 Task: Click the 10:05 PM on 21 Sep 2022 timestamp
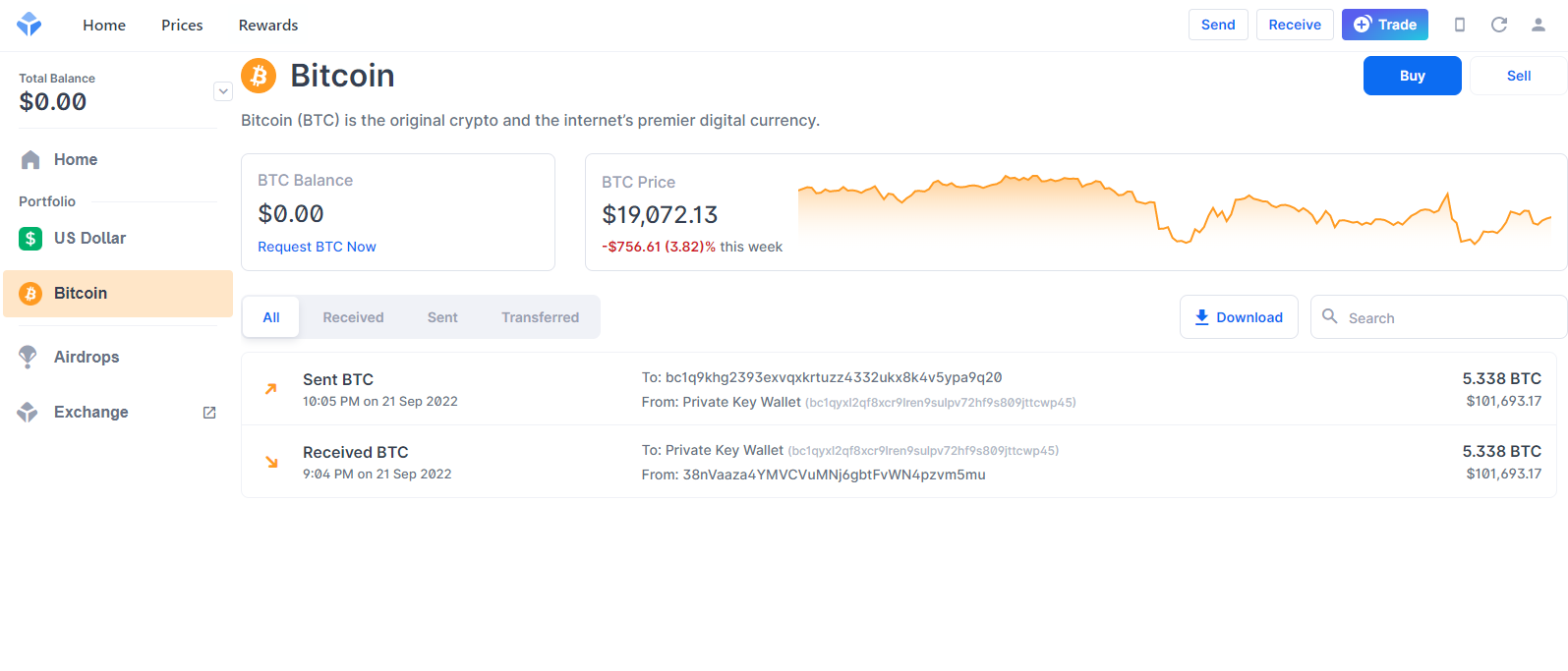point(380,401)
